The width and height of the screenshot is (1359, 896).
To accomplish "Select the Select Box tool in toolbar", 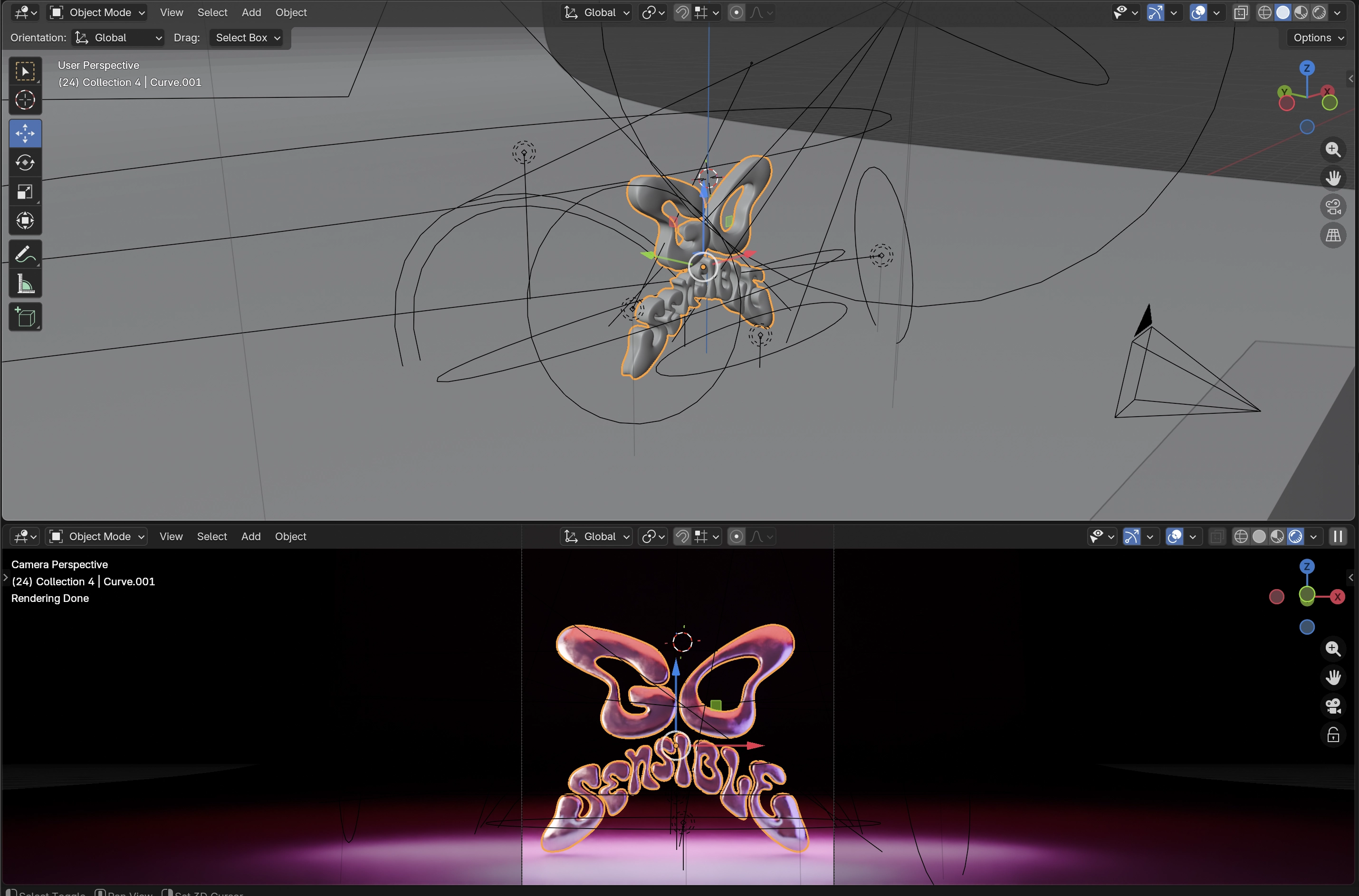I will pos(25,71).
